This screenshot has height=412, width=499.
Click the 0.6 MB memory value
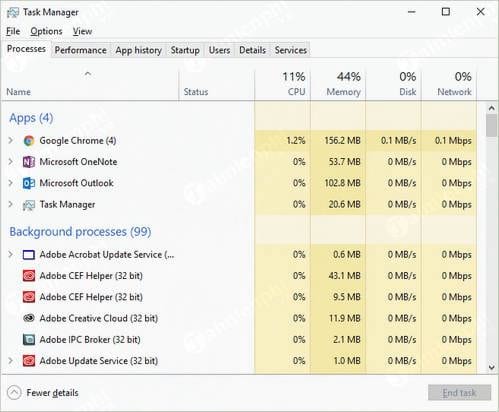[347, 255]
